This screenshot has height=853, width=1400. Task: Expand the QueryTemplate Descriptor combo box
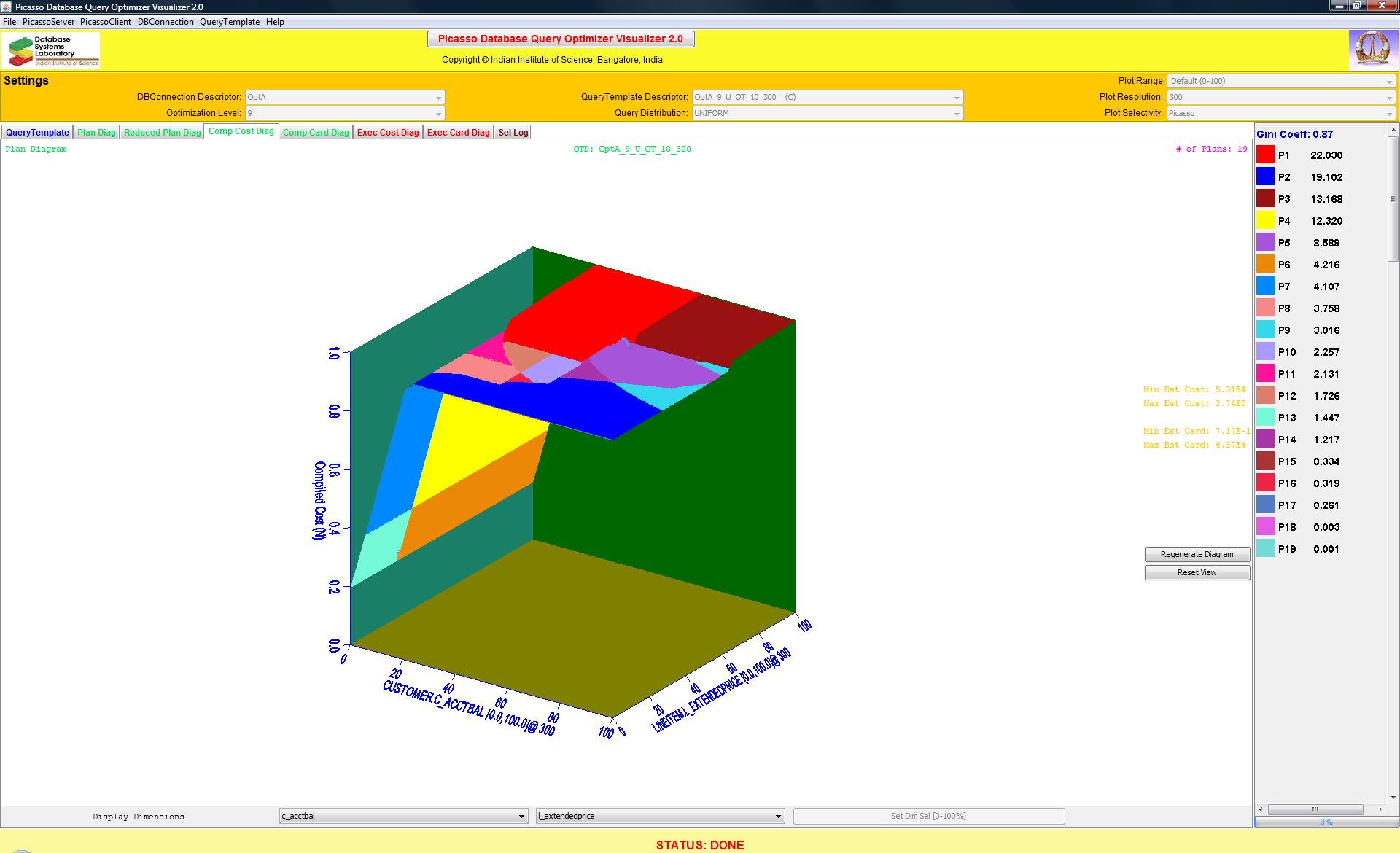828,97
